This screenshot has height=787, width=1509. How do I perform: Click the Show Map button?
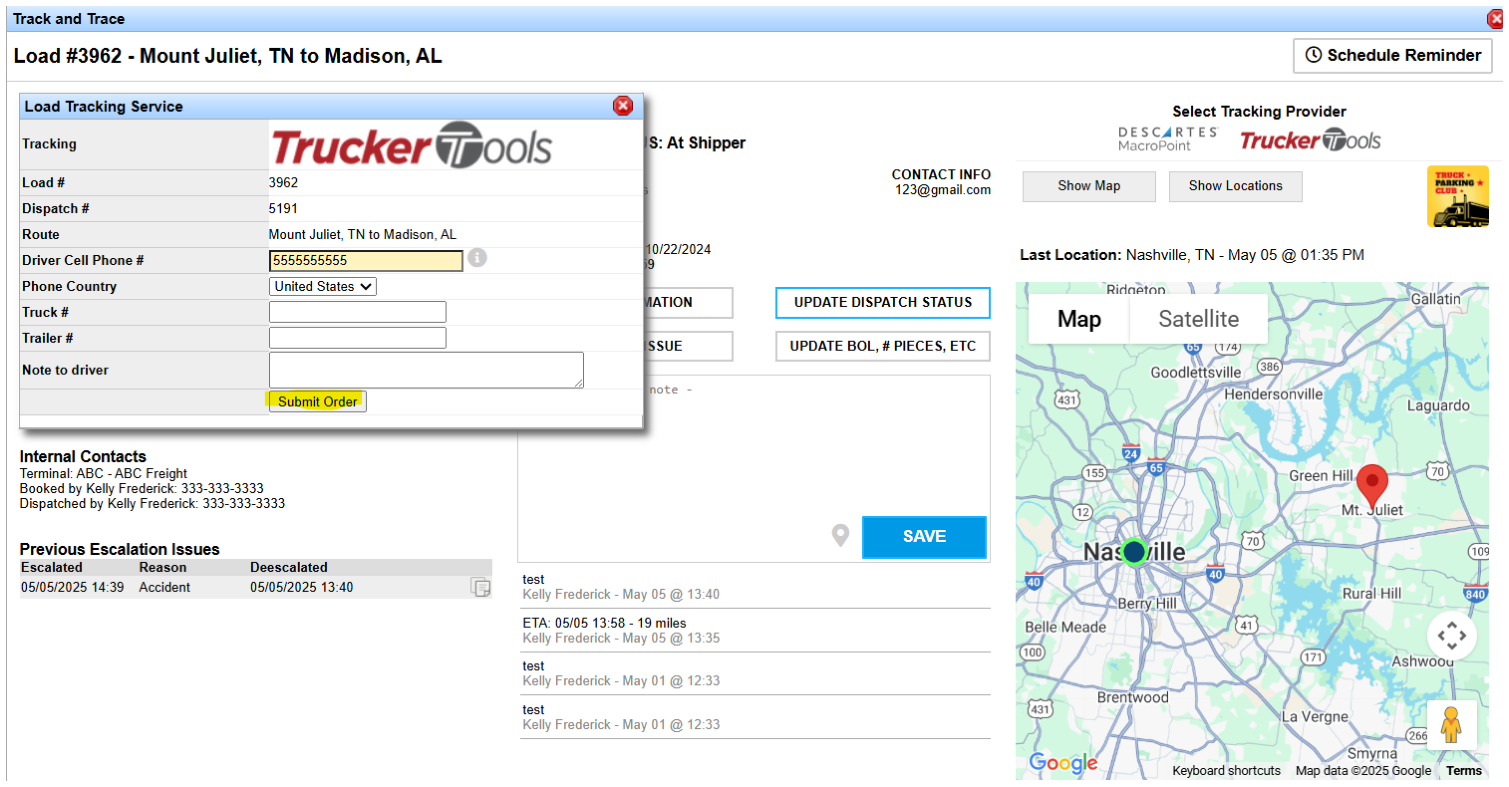tap(1089, 186)
